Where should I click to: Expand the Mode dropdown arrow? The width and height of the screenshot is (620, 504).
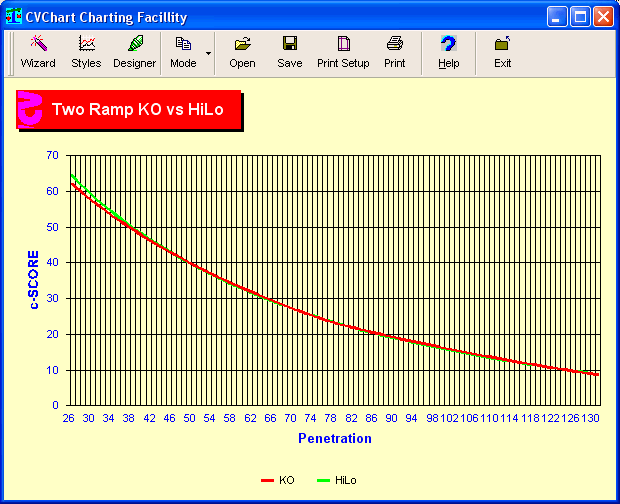coord(208,52)
